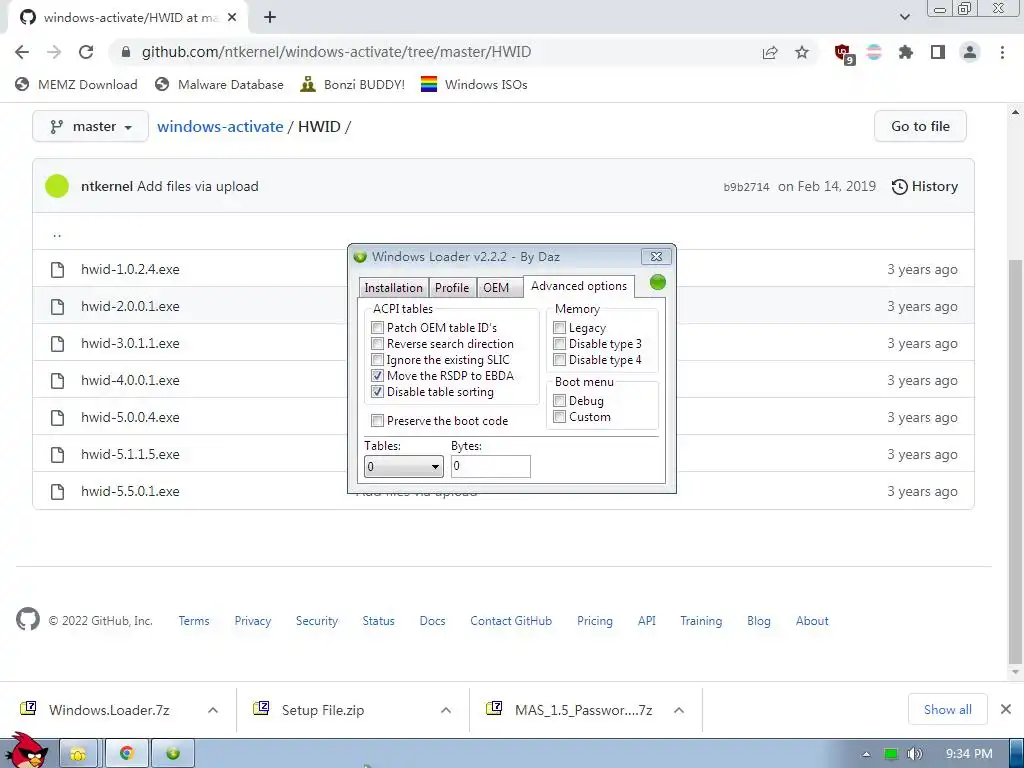Image resolution: width=1024 pixels, height=768 pixels.
Task: Open the Windows ISOs bookmark
Action: click(474, 84)
